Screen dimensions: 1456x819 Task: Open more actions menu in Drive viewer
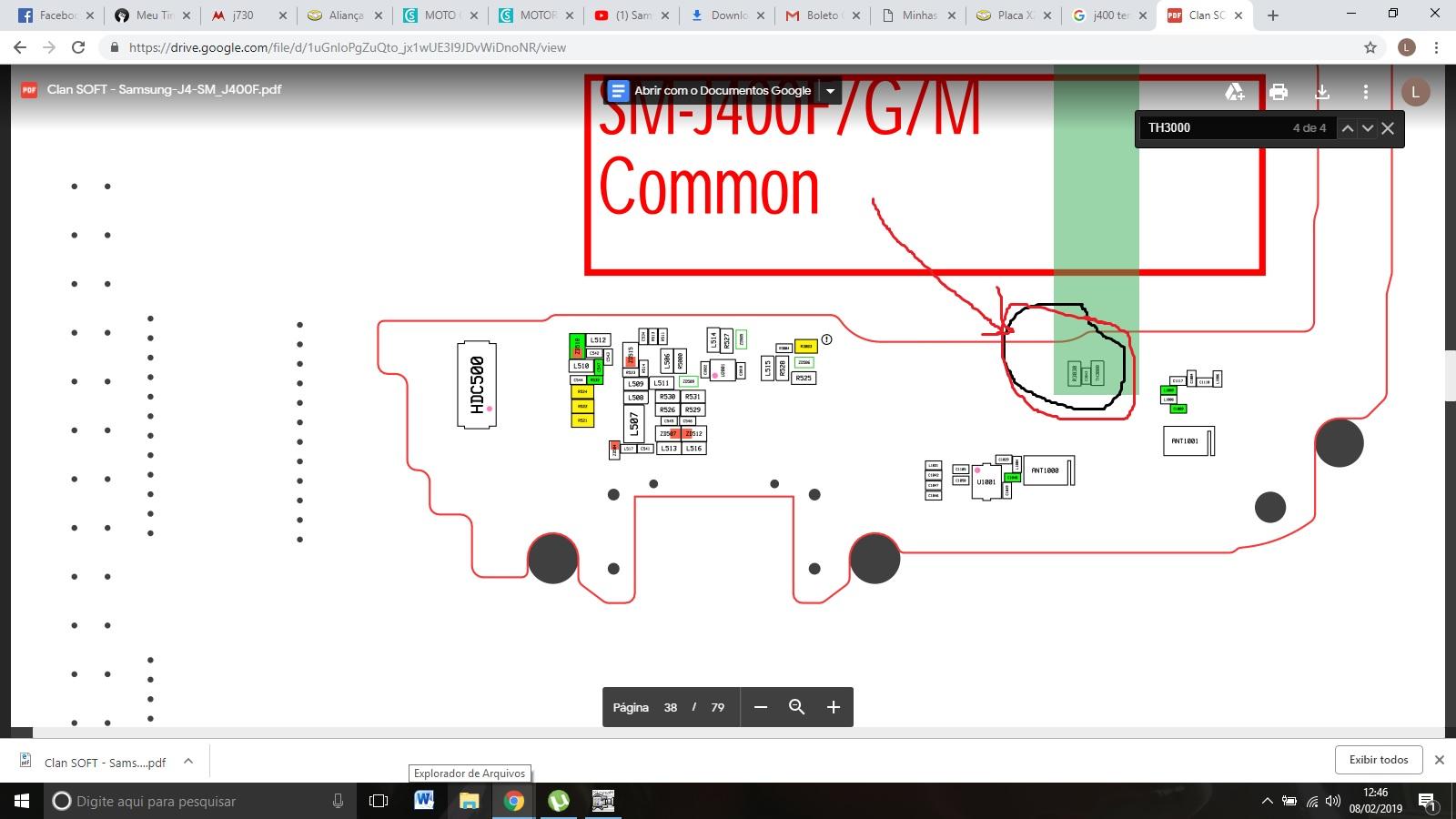[1366, 91]
